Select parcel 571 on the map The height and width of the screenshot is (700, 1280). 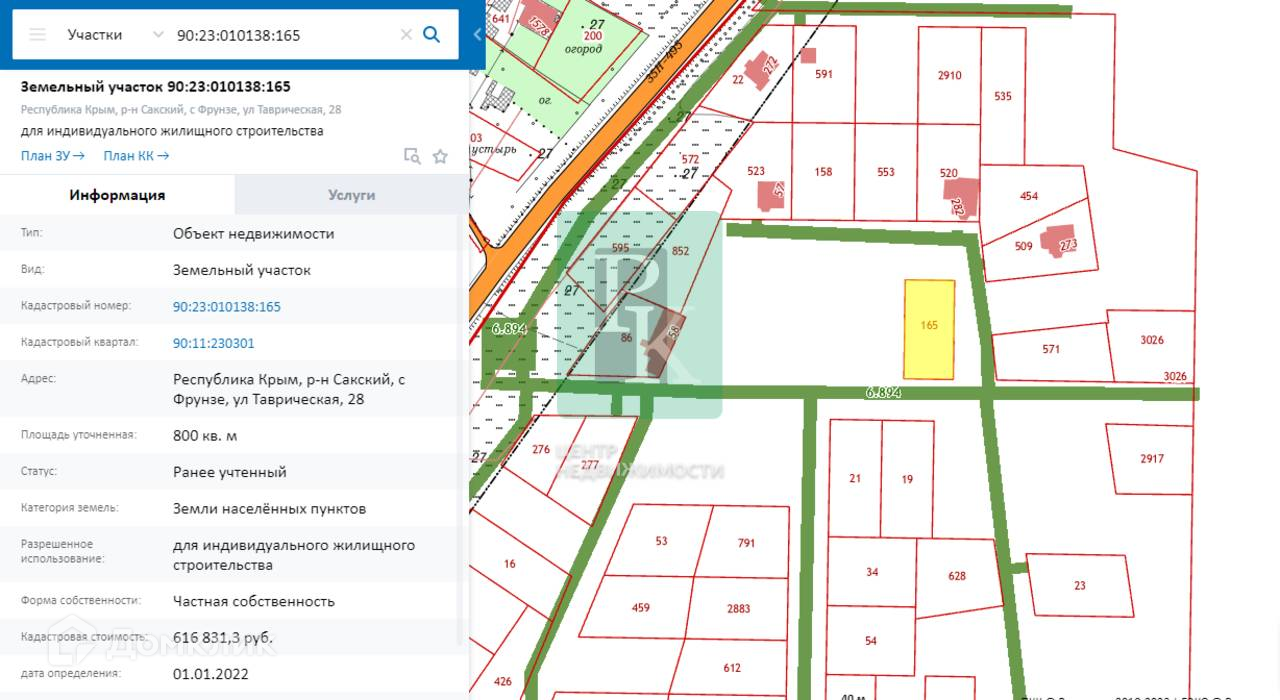click(x=1050, y=349)
